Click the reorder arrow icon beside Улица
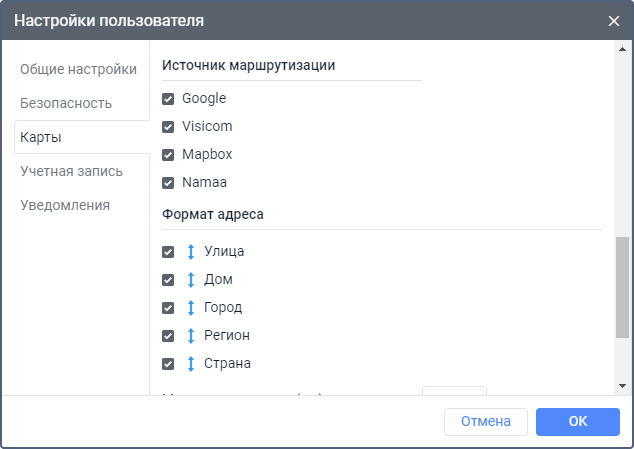The height and width of the screenshot is (449, 634). point(191,252)
